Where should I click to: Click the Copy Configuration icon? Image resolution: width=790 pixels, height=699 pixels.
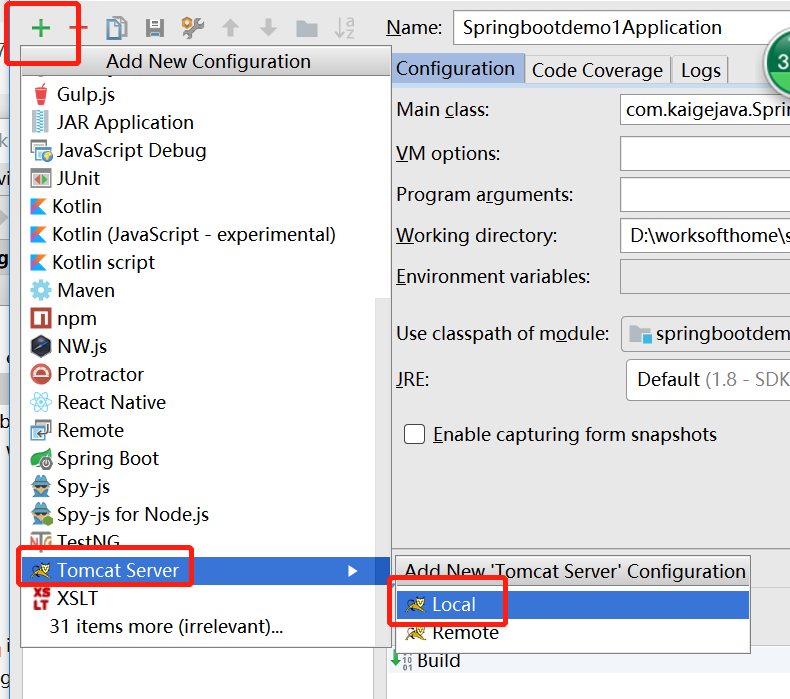(117, 28)
